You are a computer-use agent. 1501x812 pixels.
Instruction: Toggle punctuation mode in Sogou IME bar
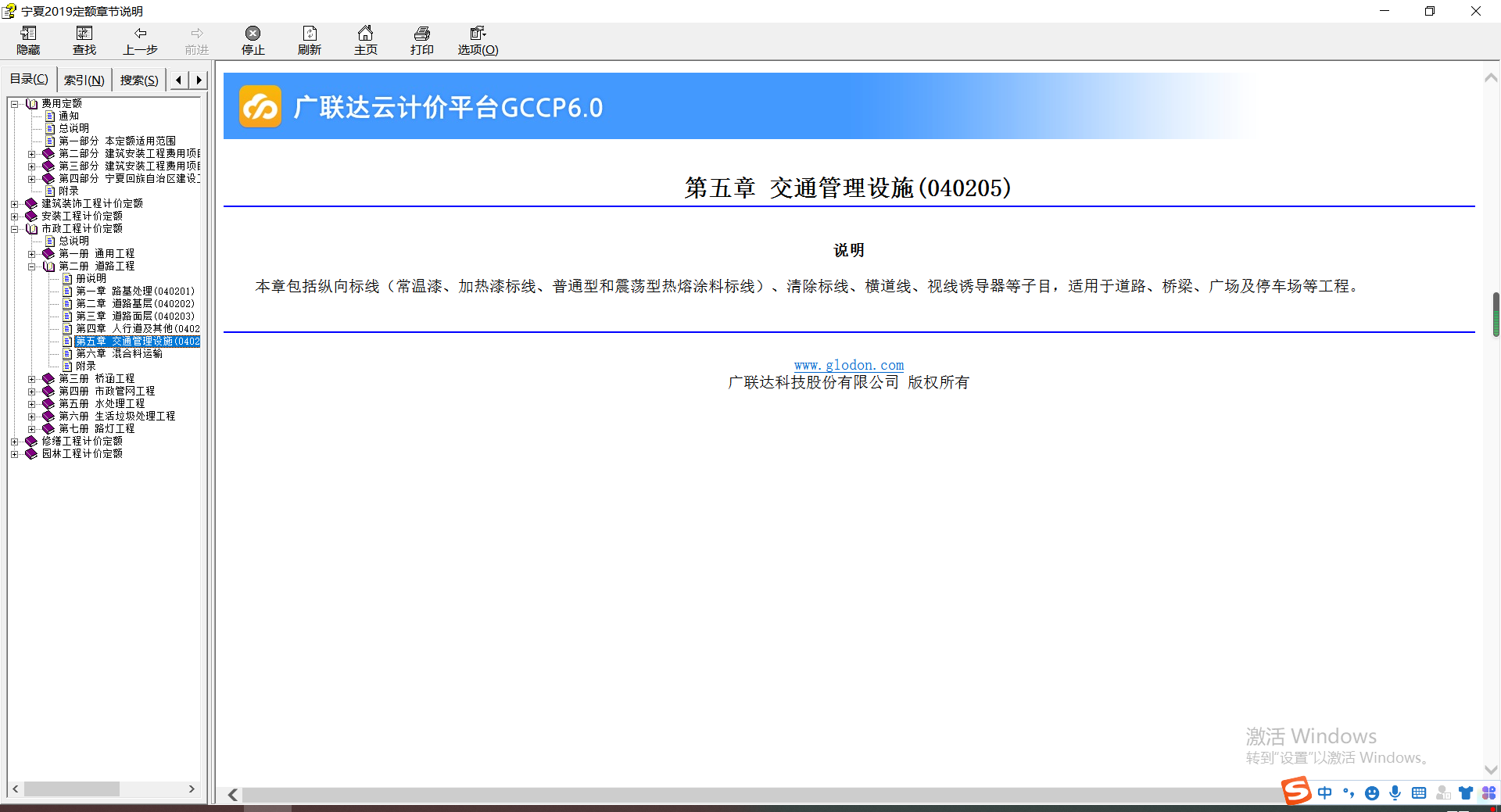pos(1349,792)
